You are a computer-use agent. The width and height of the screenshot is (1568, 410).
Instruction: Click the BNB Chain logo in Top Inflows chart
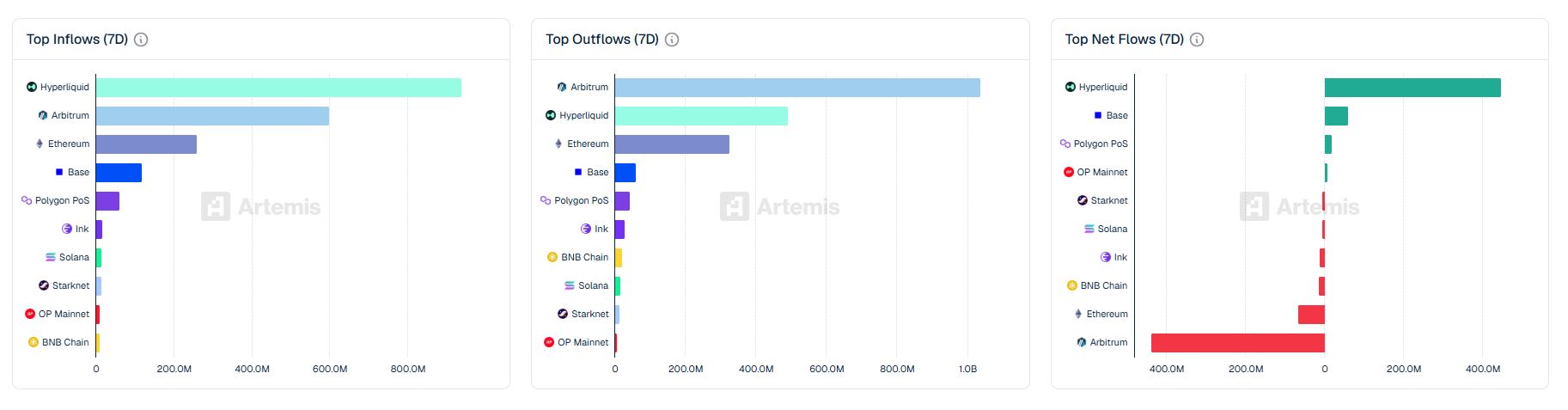point(34,342)
